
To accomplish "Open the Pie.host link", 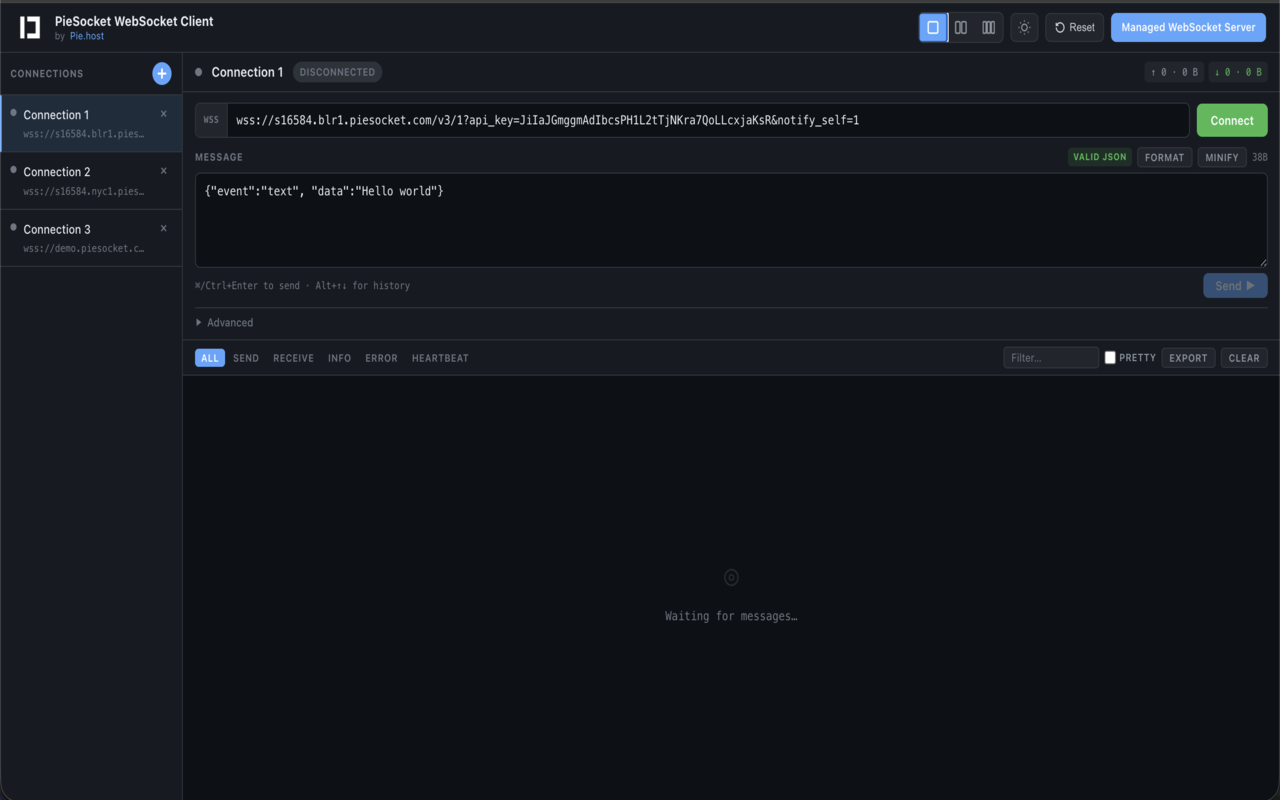I will pyautogui.click(x=87, y=36).
